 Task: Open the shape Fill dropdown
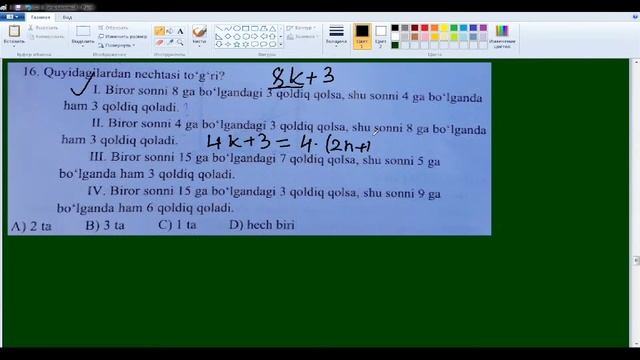tap(302, 37)
